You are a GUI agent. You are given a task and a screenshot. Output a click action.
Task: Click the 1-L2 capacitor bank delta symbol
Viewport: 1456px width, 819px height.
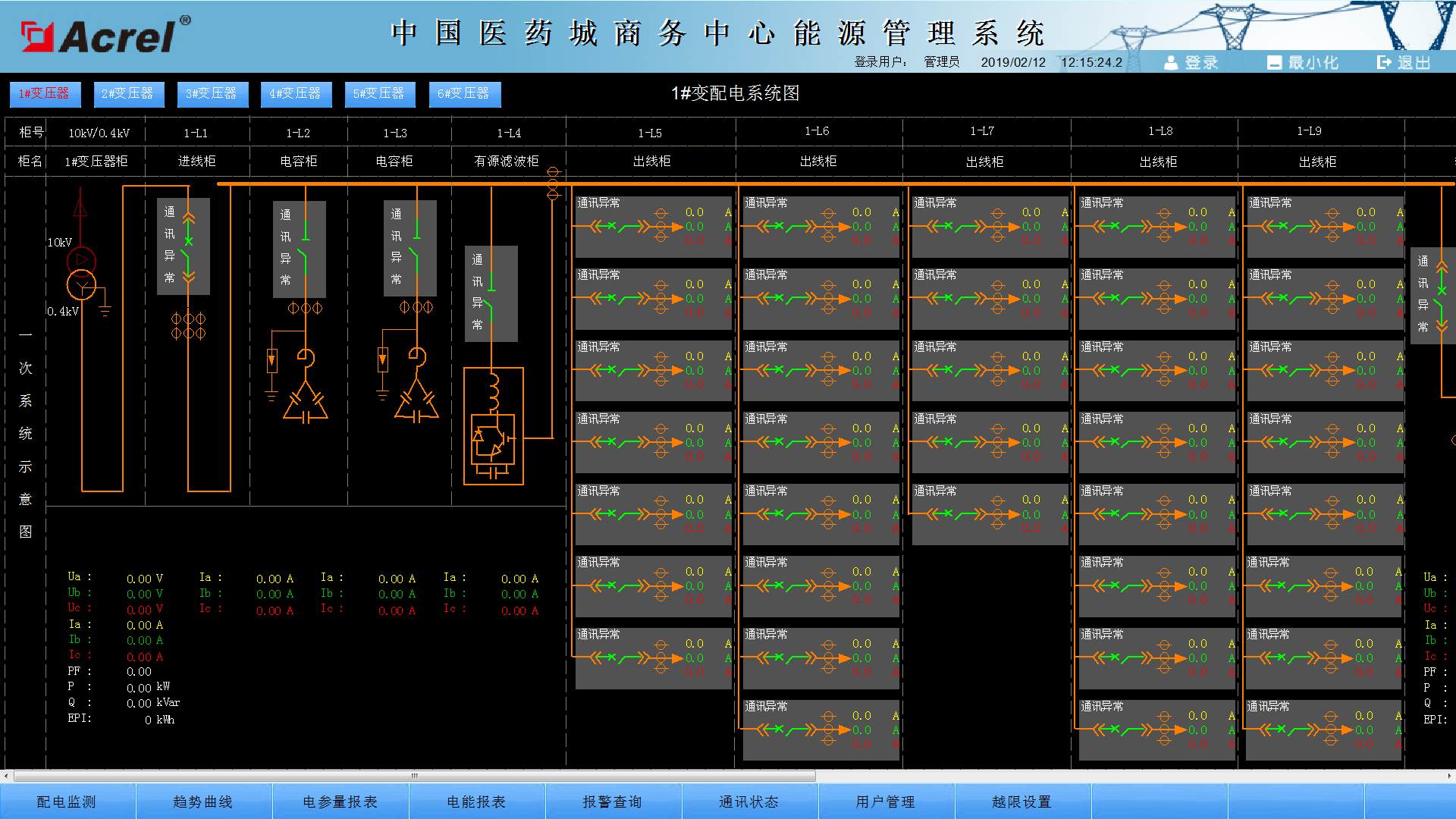click(x=306, y=403)
